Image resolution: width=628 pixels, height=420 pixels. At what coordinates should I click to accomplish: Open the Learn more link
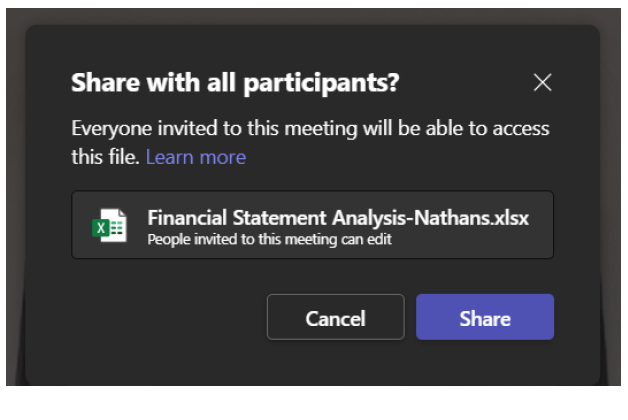(196, 157)
